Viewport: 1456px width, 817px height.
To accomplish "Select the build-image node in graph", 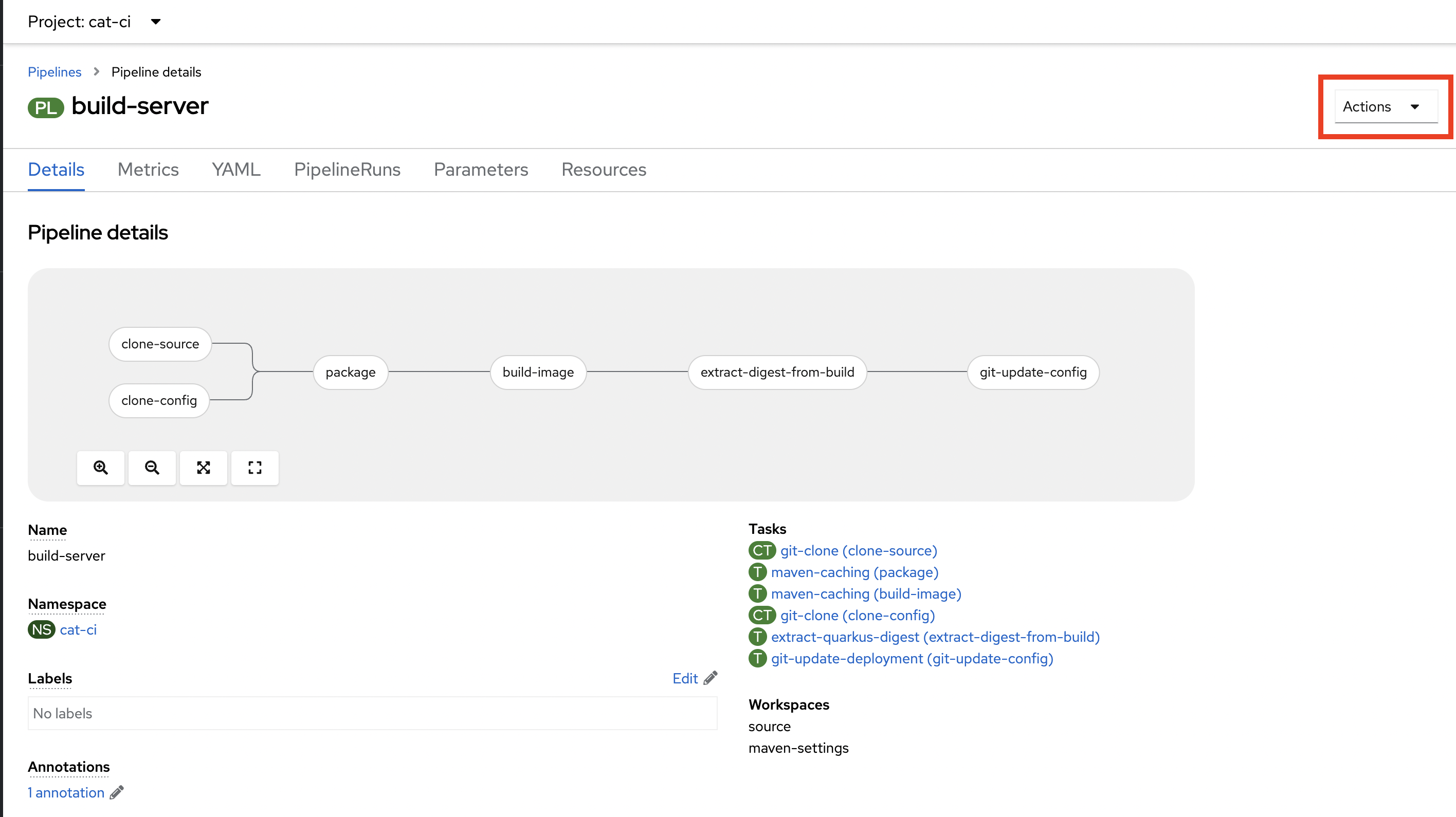I will 538,372.
